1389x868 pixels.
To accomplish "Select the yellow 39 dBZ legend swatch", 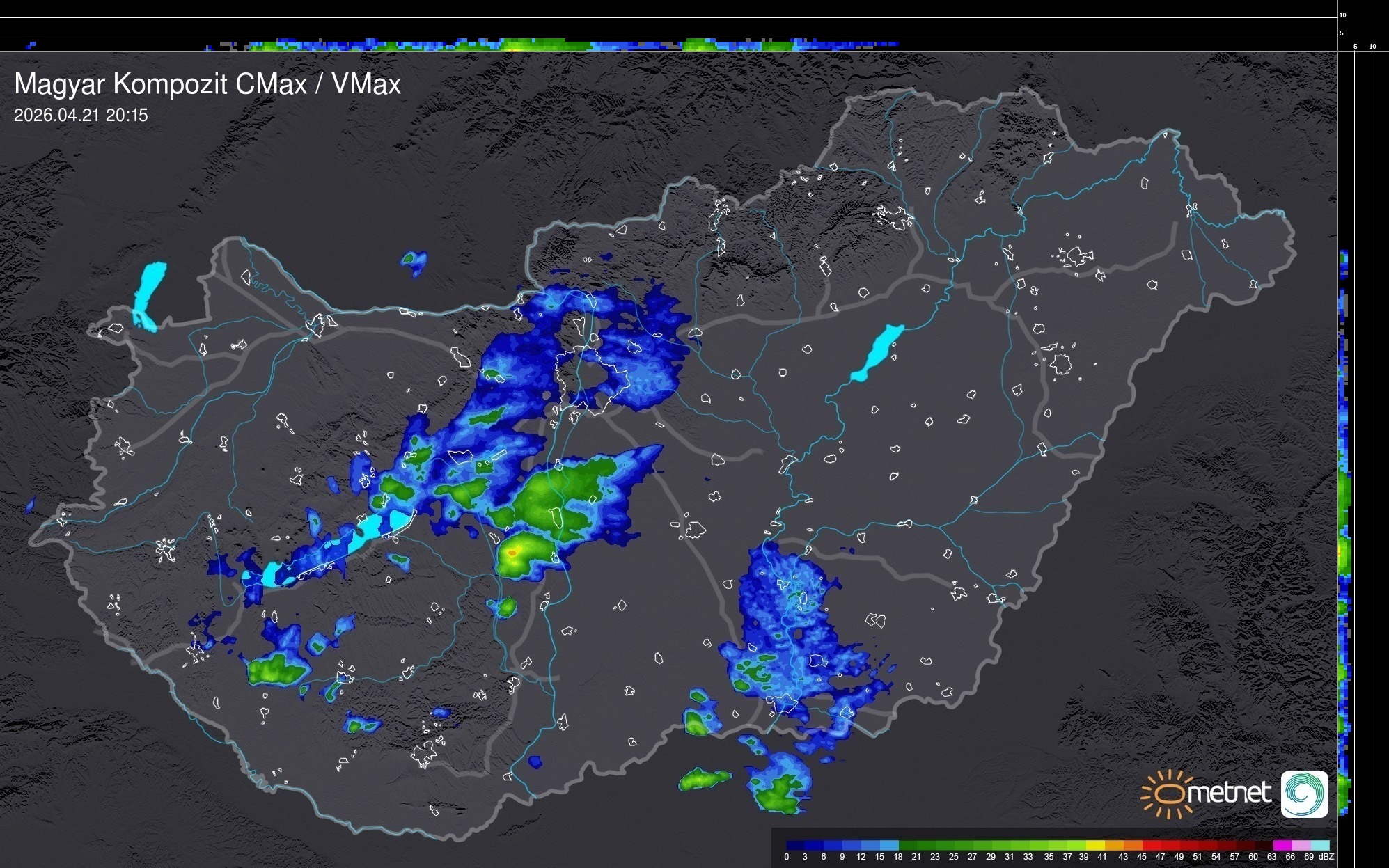I will pyautogui.click(x=1095, y=845).
